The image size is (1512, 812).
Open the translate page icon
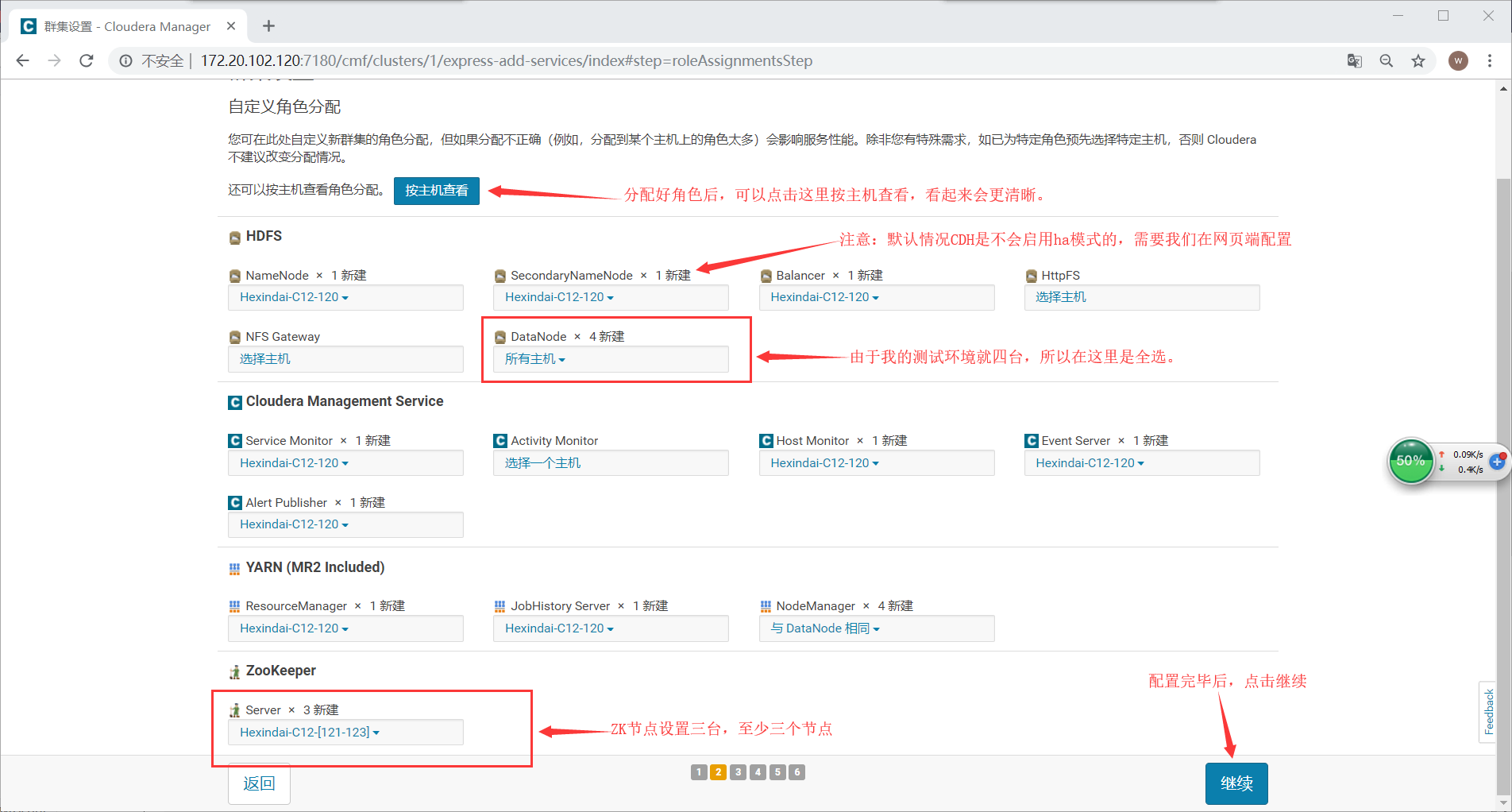pyautogui.click(x=1355, y=60)
